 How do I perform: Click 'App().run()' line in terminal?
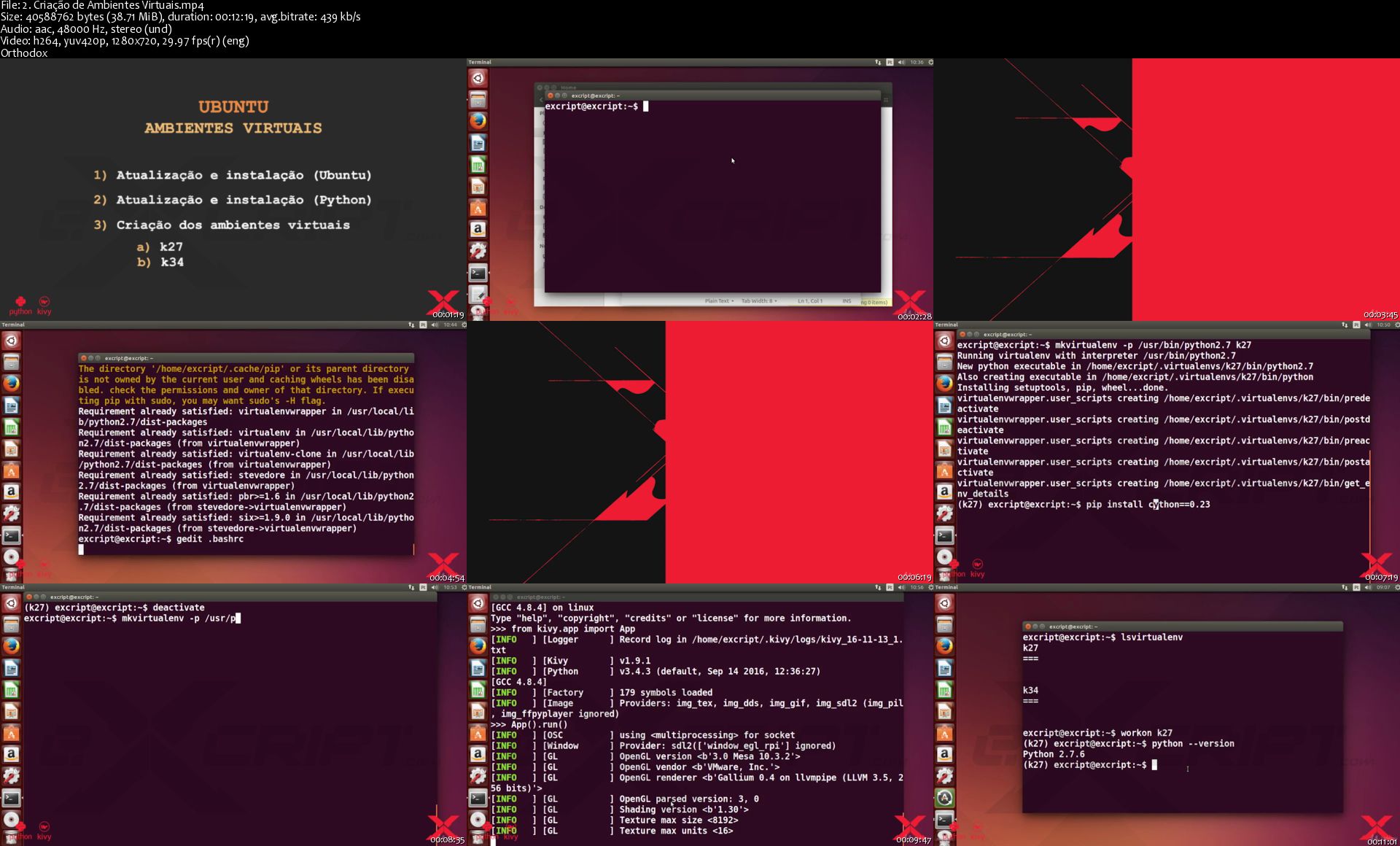(539, 724)
